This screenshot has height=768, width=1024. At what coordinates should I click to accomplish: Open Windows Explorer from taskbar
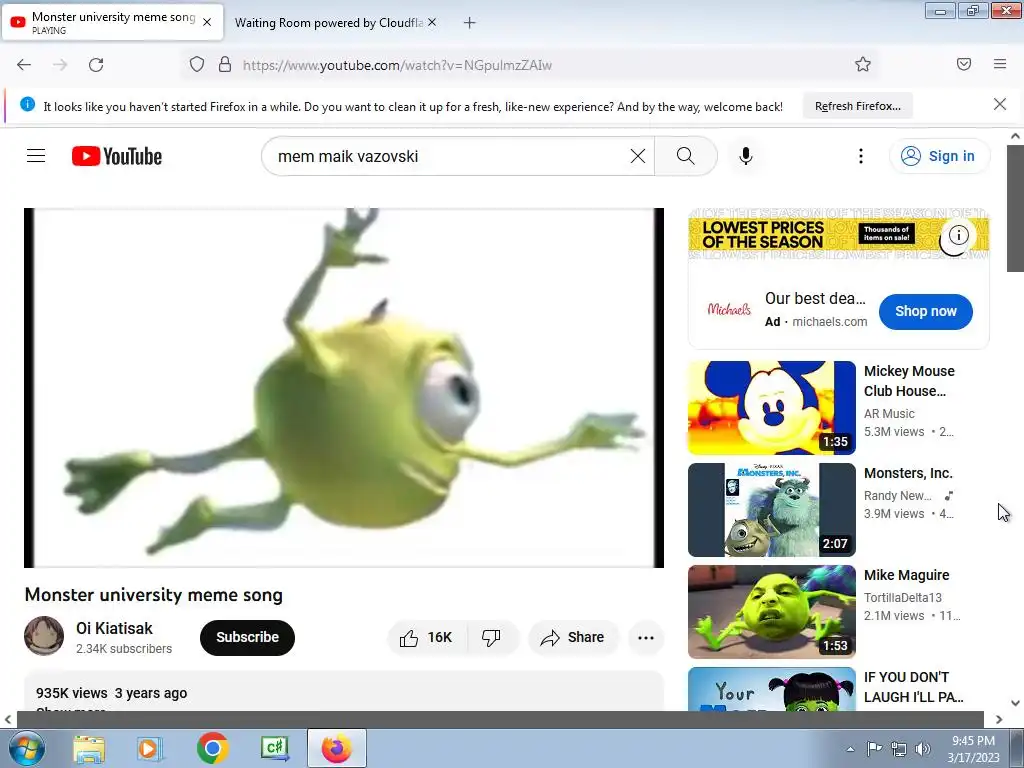click(x=89, y=748)
